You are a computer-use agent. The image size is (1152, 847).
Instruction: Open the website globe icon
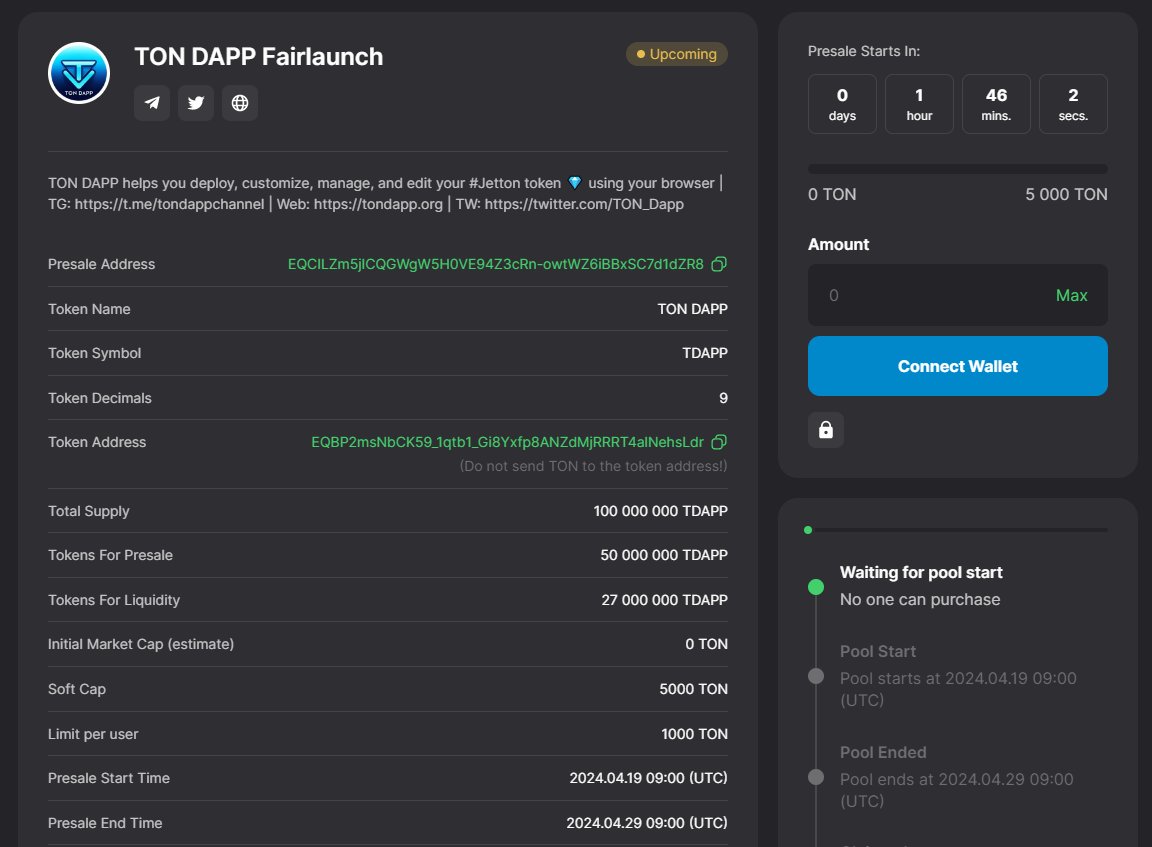pyautogui.click(x=240, y=103)
